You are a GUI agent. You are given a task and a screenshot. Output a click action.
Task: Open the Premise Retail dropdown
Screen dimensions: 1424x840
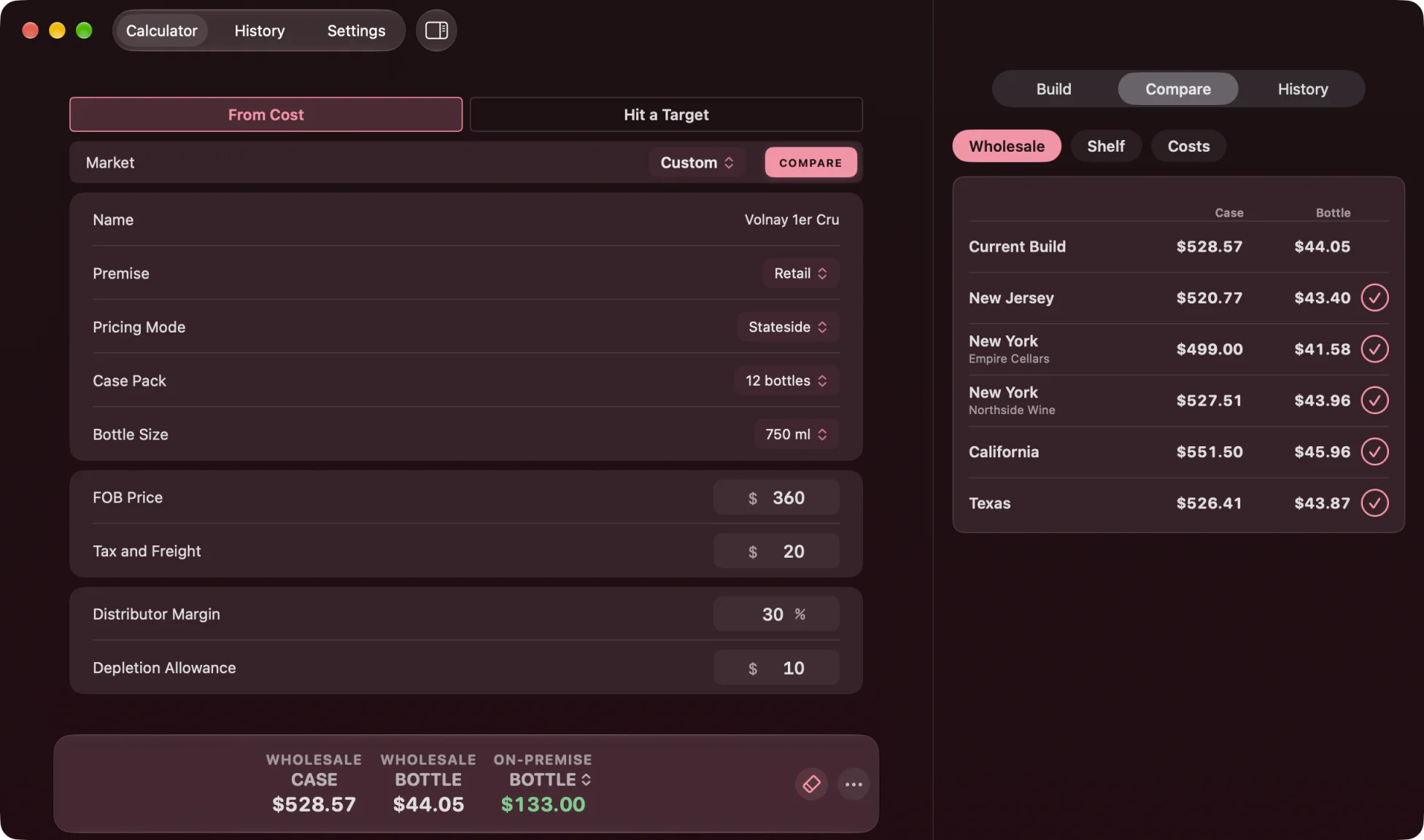point(800,273)
